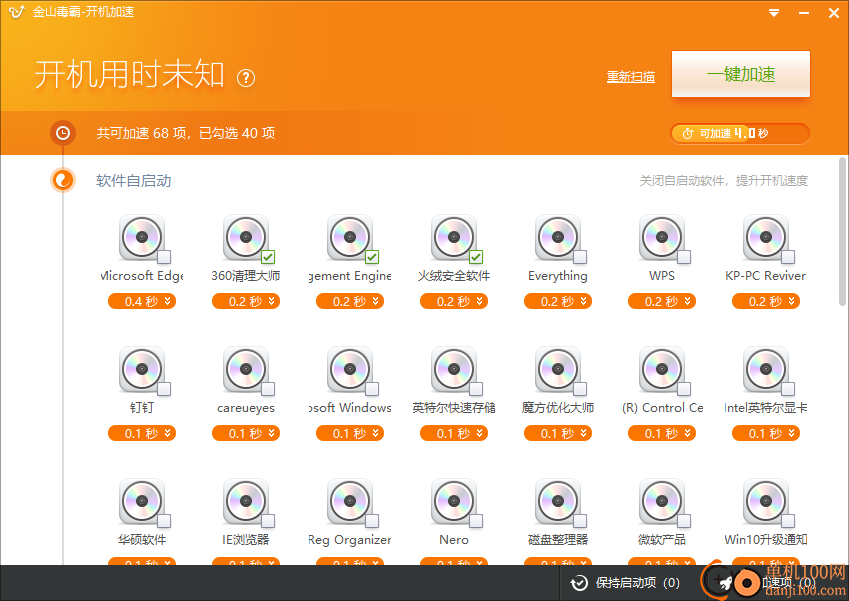Click the 共可加速 68 项 summary text
849x601 pixels.
tap(186, 133)
